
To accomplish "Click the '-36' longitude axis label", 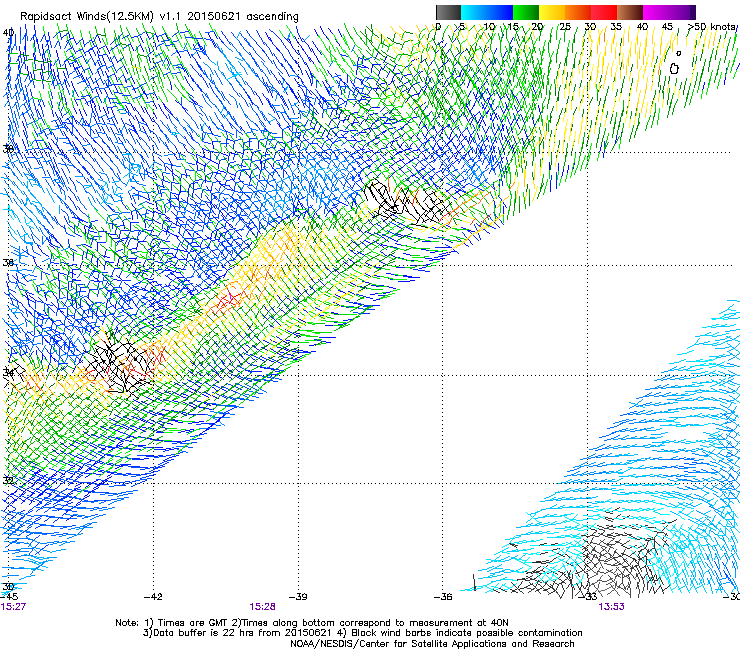I will [443, 597].
